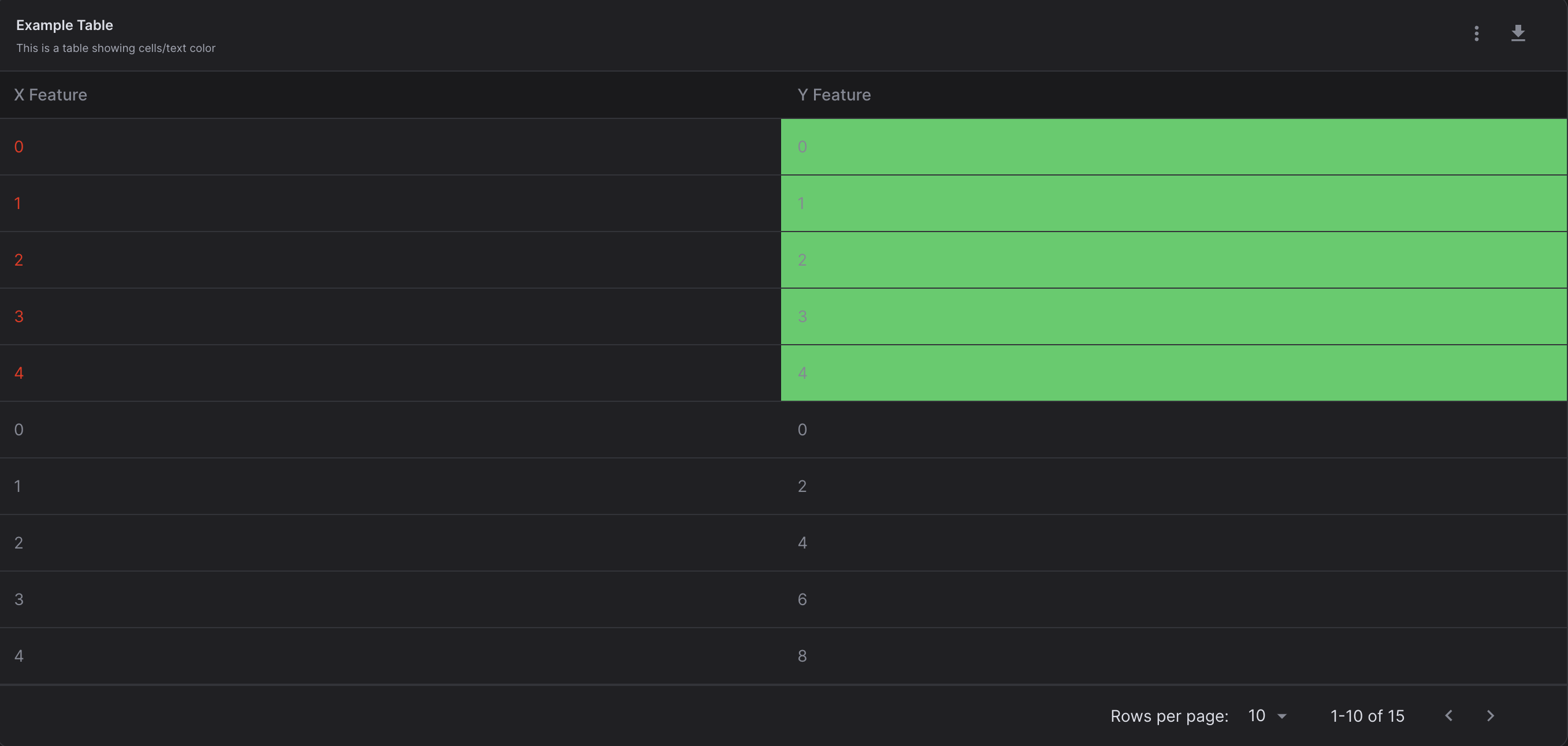Select red X Feature cell with value 3

390,316
